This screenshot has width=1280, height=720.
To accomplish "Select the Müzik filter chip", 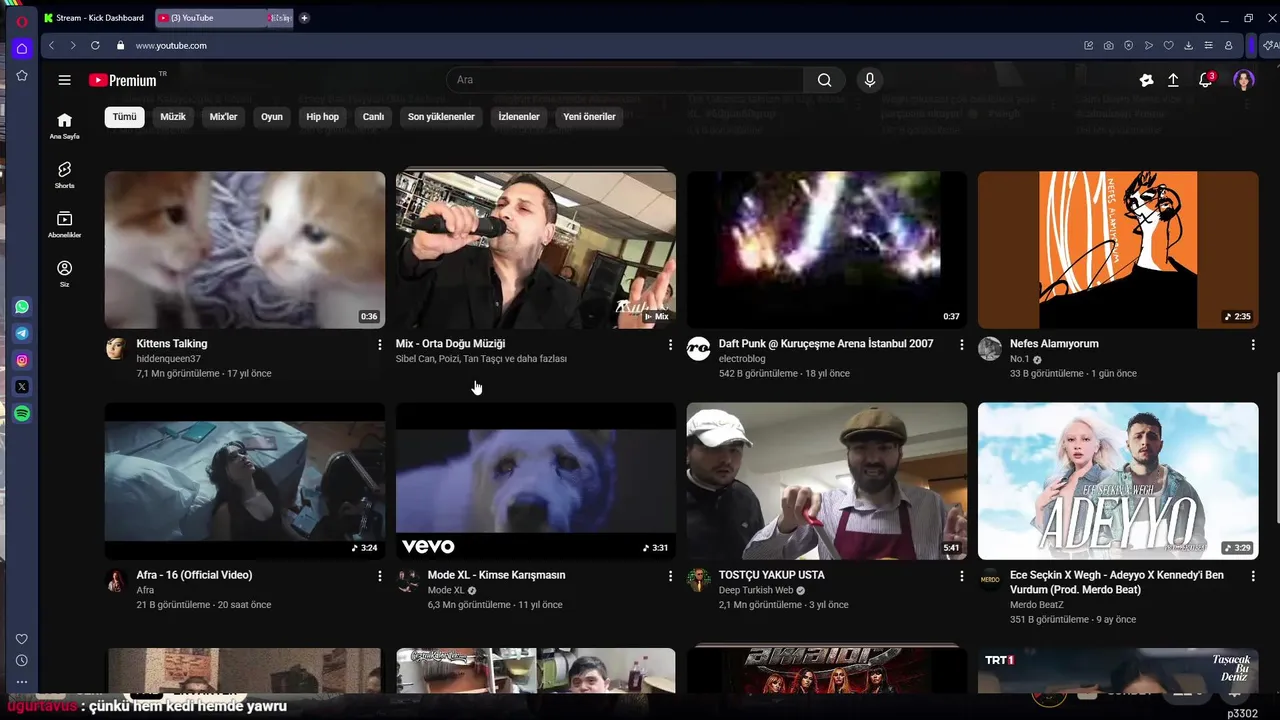I will (x=173, y=117).
